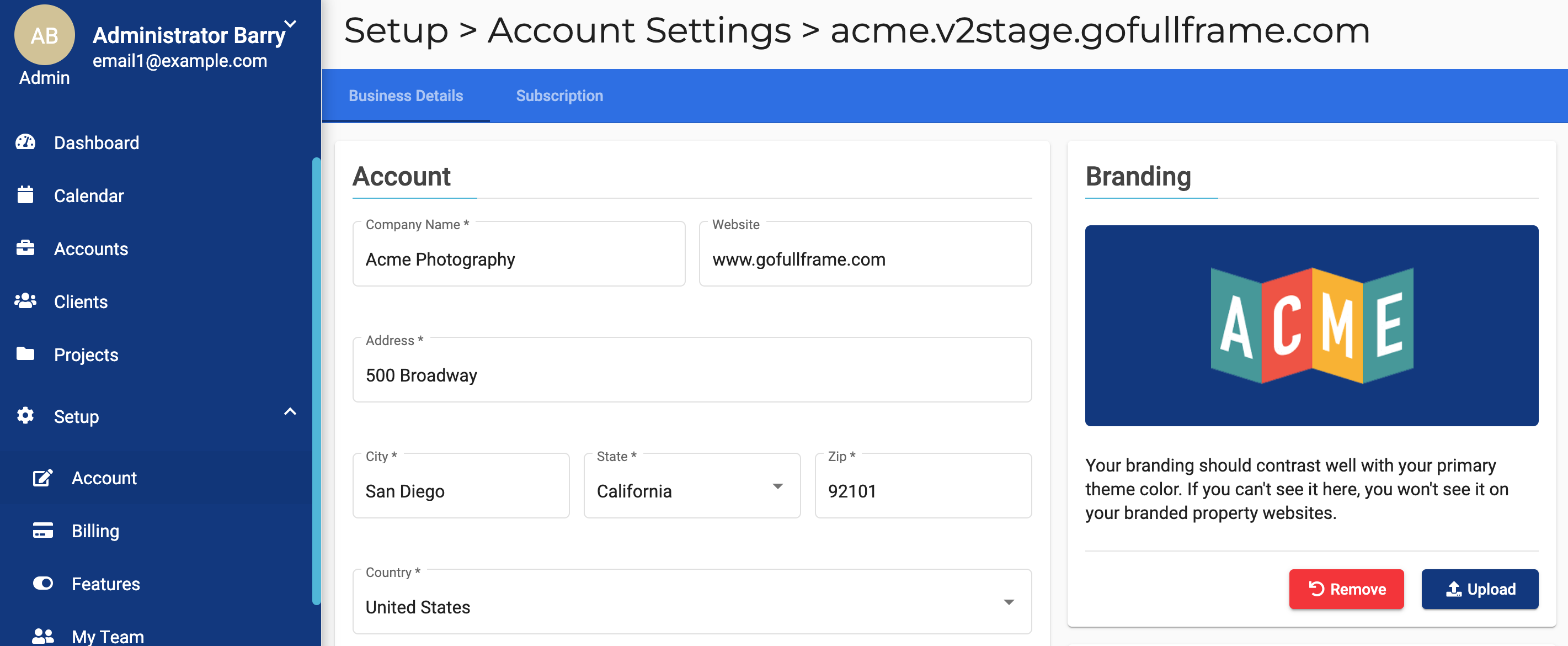Open the State dropdown showing California
This screenshot has width=1568, height=646.
click(x=692, y=486)
